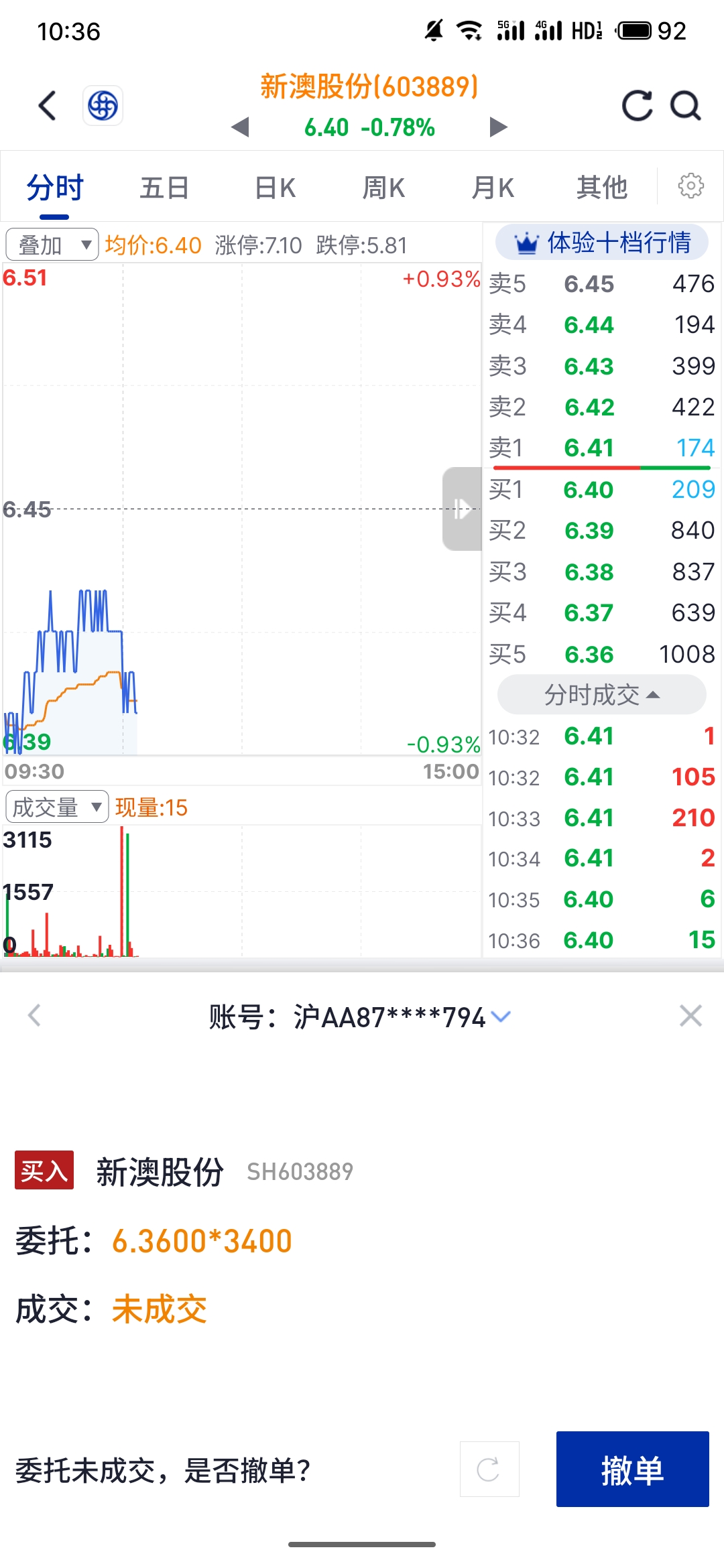Viewport: 724px width, 1568px height.
Task: Tap the 10:35 trade row
Action: pos(602,899)
